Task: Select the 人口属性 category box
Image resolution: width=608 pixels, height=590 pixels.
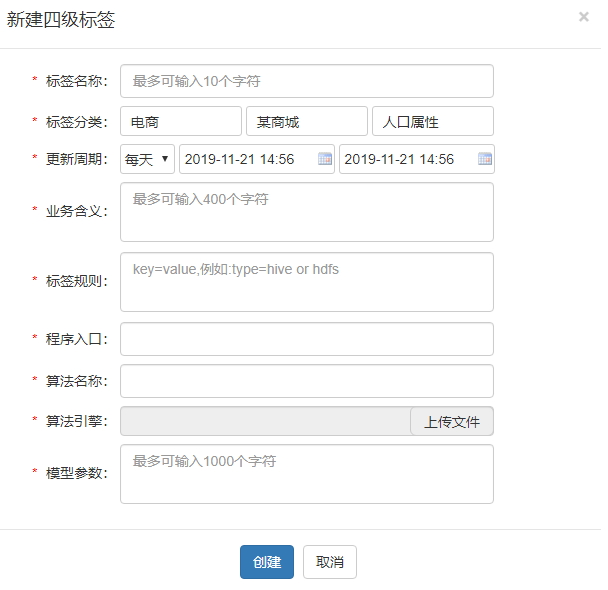Action: click(x=433, y=121)
